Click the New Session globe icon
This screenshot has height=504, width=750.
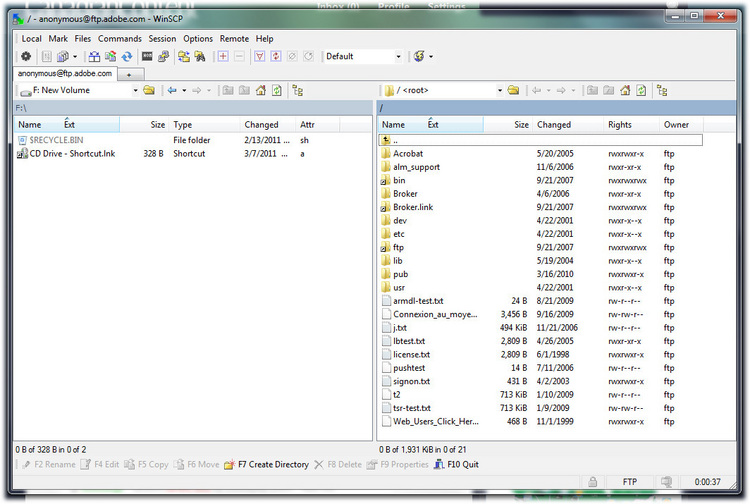pos(419,56)
